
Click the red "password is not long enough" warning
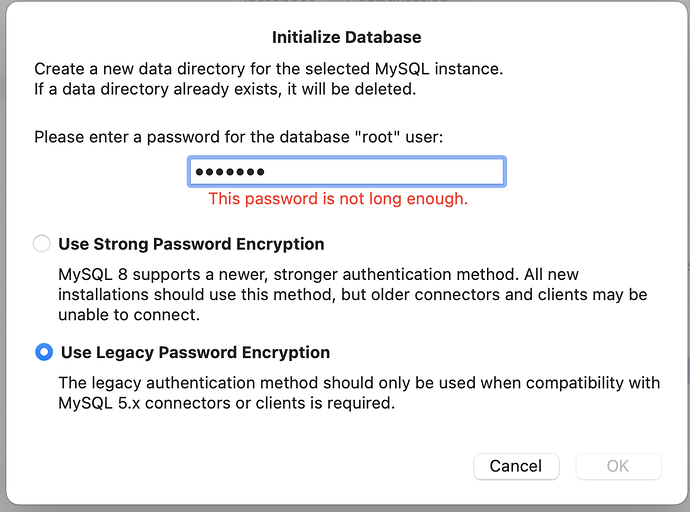tap(338, 199)
